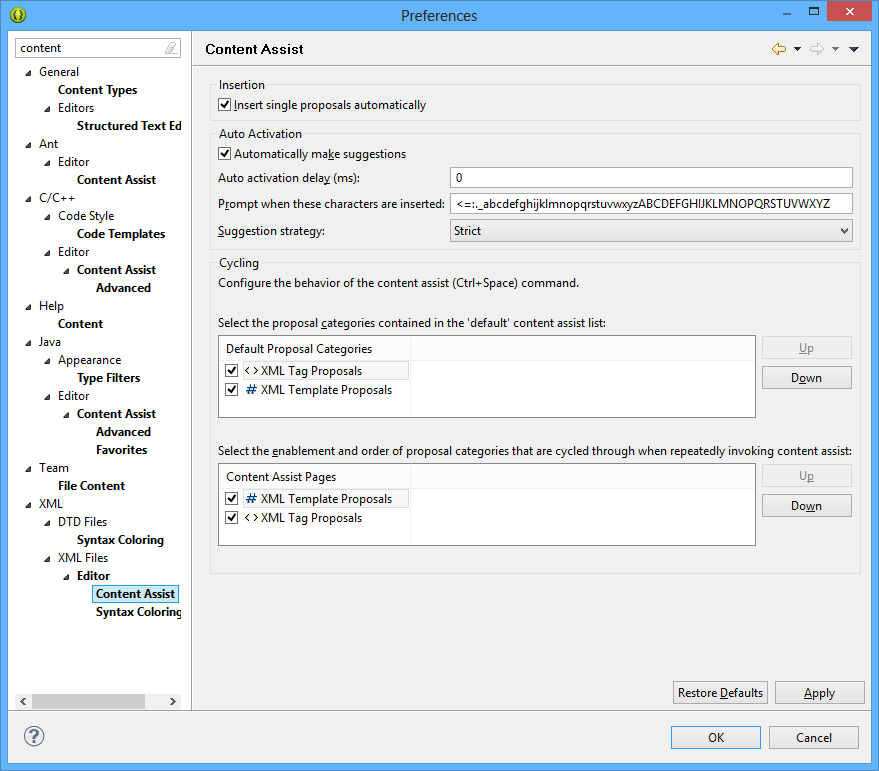Open help via the question mark icon

click(33, 737)
